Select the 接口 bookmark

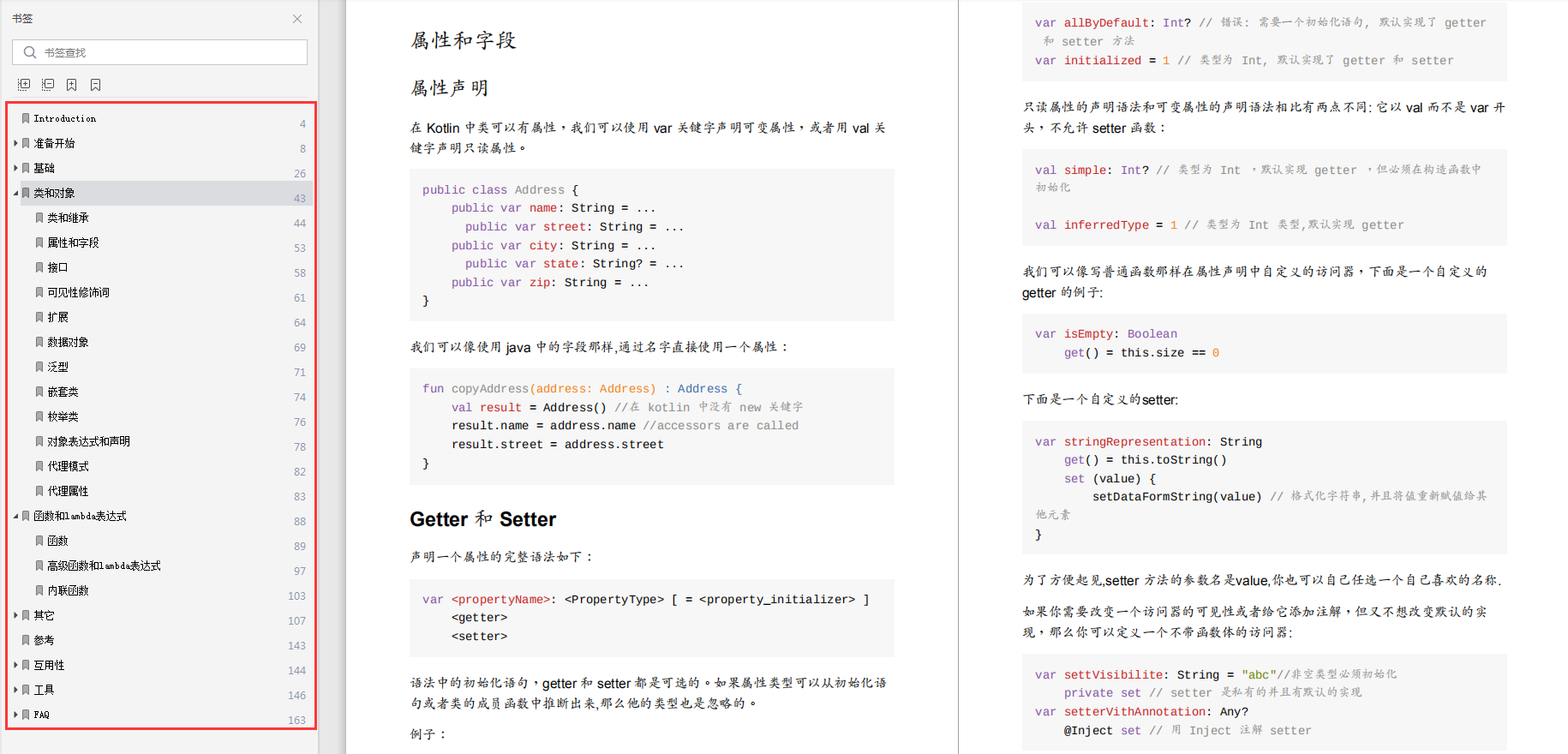(x=58, y=267)
